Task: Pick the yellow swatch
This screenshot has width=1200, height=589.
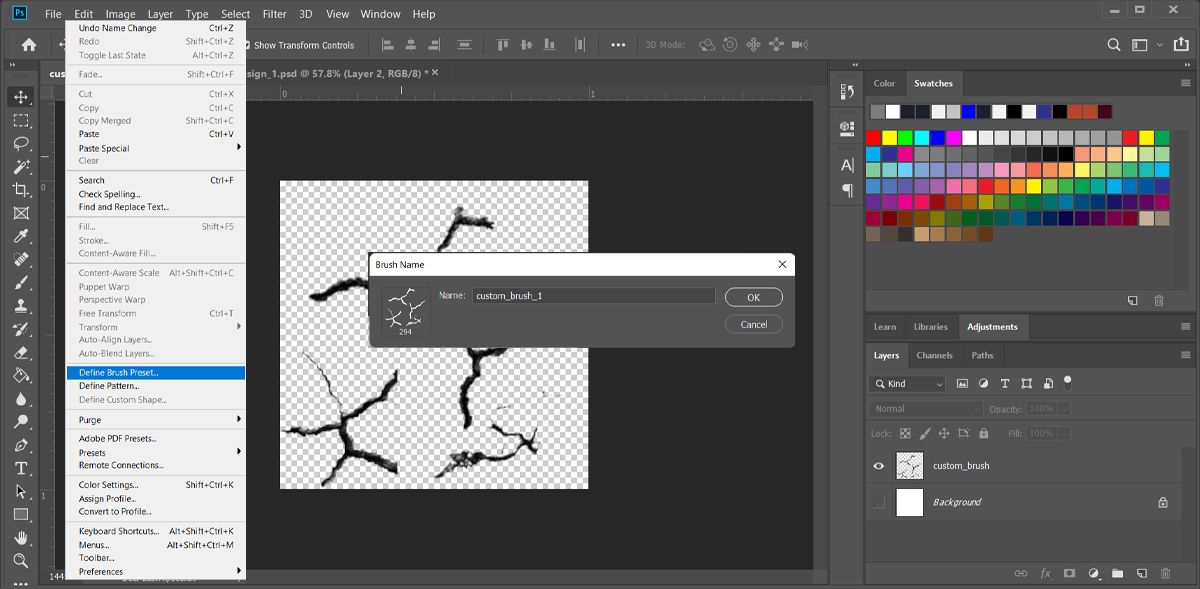Action: point(889,138)
